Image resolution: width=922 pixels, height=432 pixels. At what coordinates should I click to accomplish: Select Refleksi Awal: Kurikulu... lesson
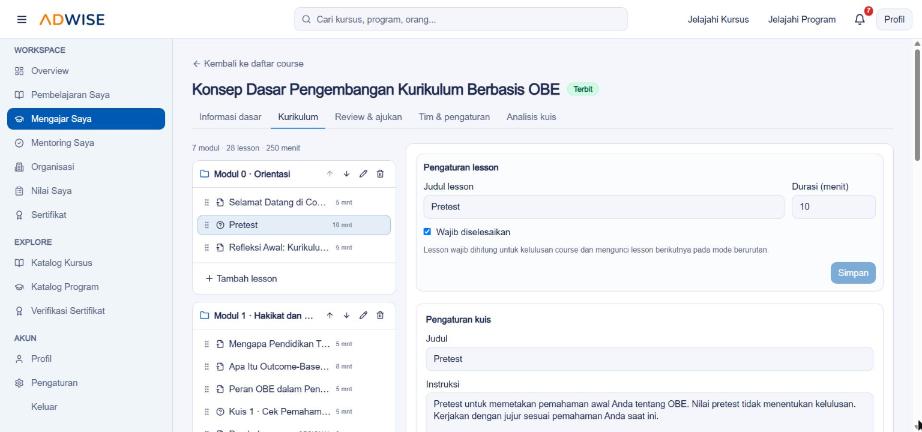coord(294,247)
